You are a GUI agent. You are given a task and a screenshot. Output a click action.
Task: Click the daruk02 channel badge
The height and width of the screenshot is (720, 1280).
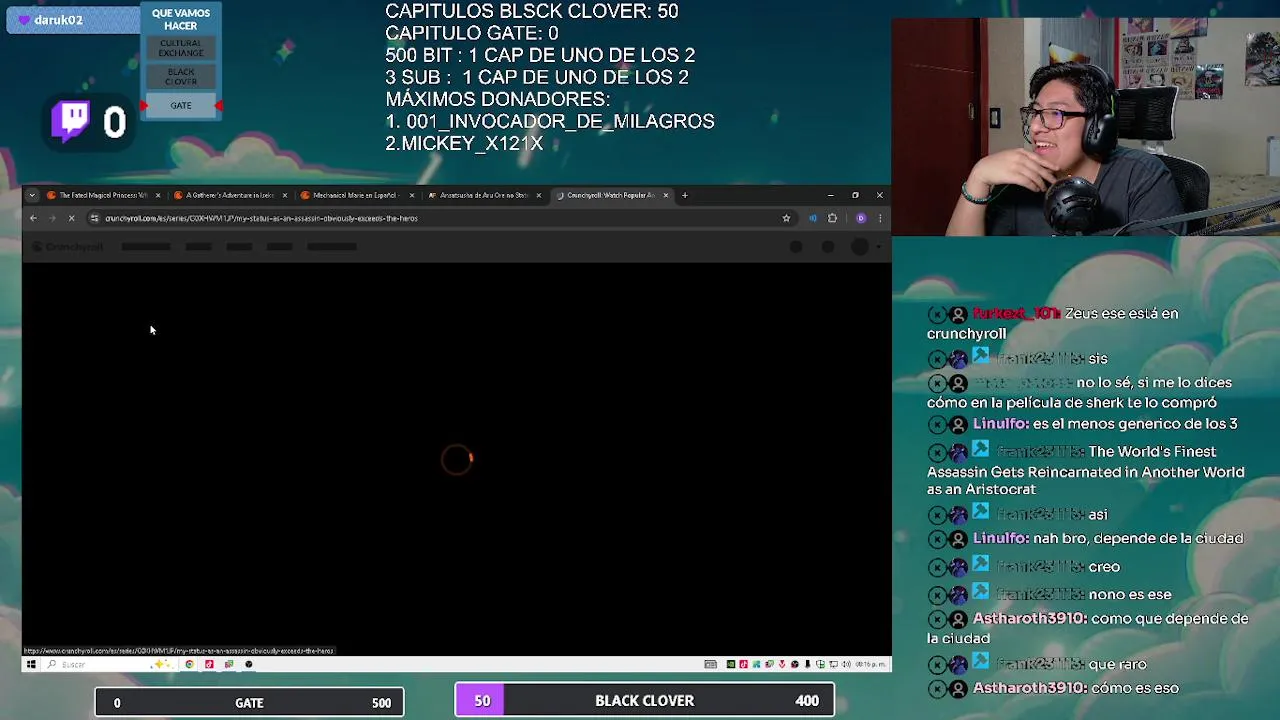72,20
